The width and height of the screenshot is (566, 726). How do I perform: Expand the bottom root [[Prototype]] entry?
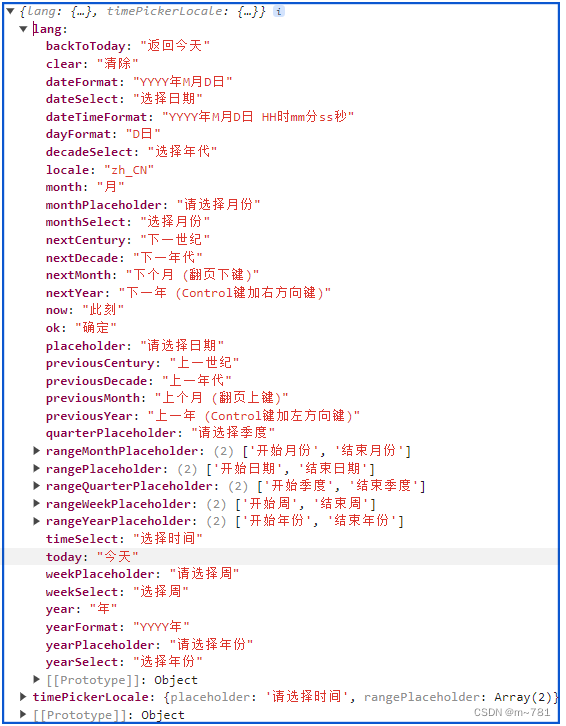pyautogui.click(x=23, y=714)
